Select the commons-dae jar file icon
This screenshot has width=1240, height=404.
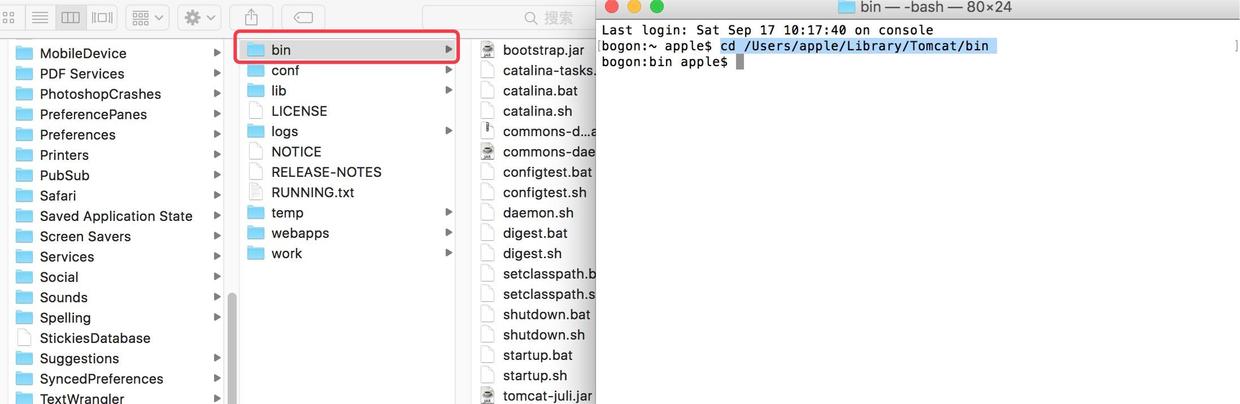(487, 152)
